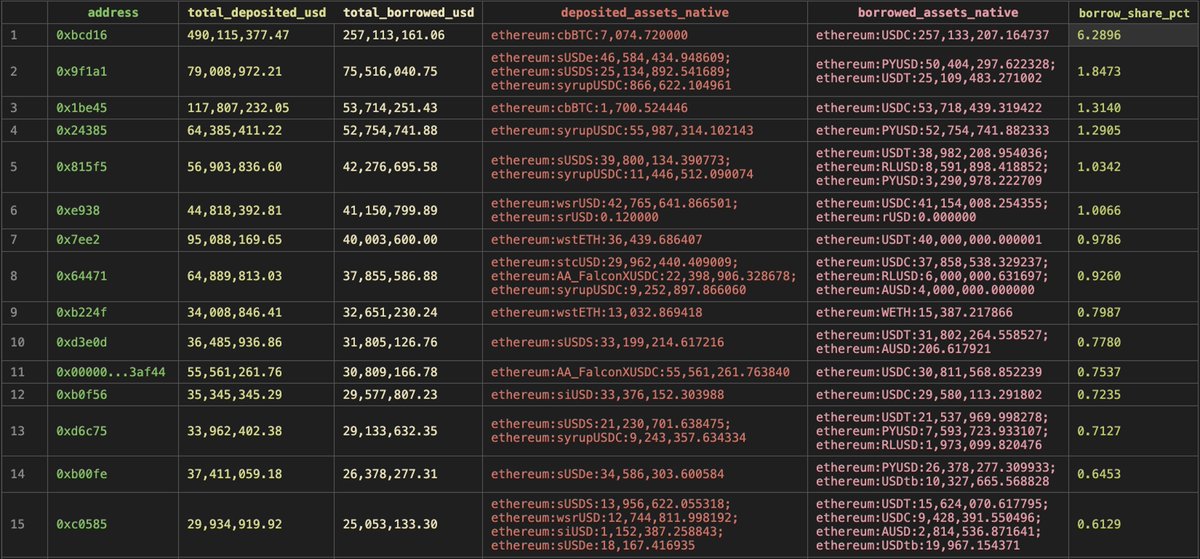This screenshot has width=1200, height=559.
Task: Click borrow share value 0.9260
Action: (x=1098, y=275)
